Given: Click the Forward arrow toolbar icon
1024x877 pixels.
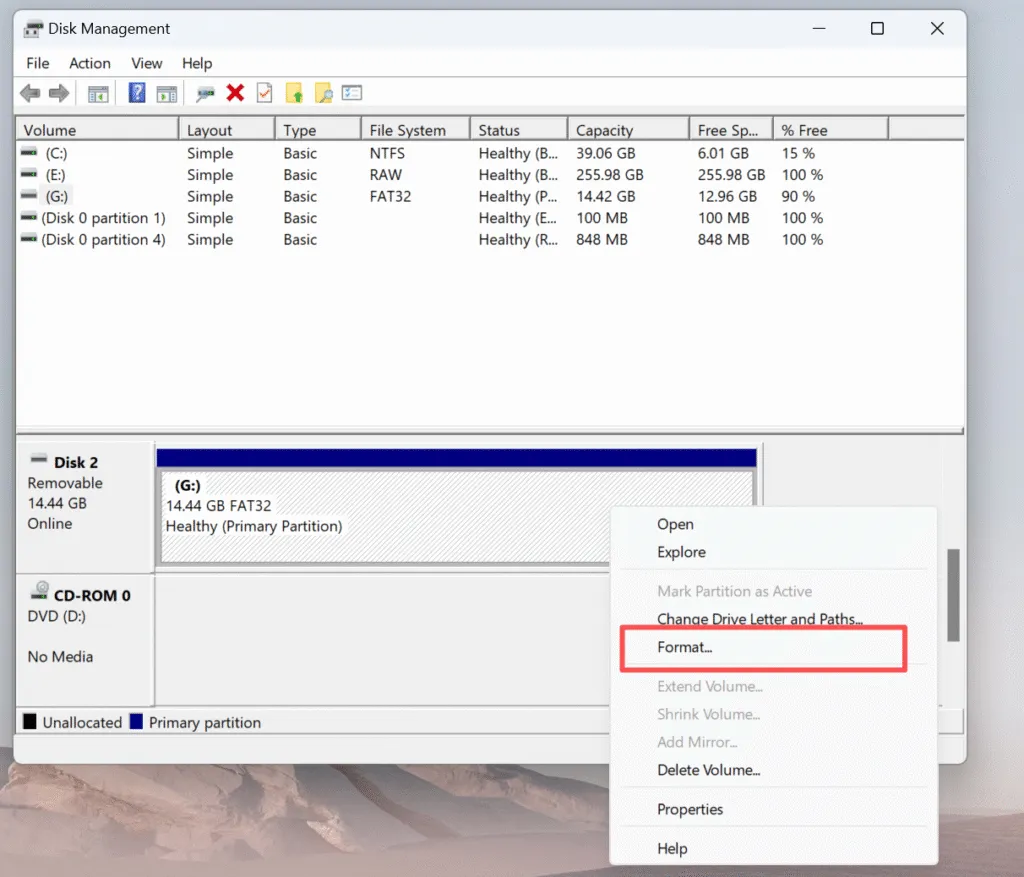Looking at the screenshot, I should pyautogui.click(x=59, y=93).
